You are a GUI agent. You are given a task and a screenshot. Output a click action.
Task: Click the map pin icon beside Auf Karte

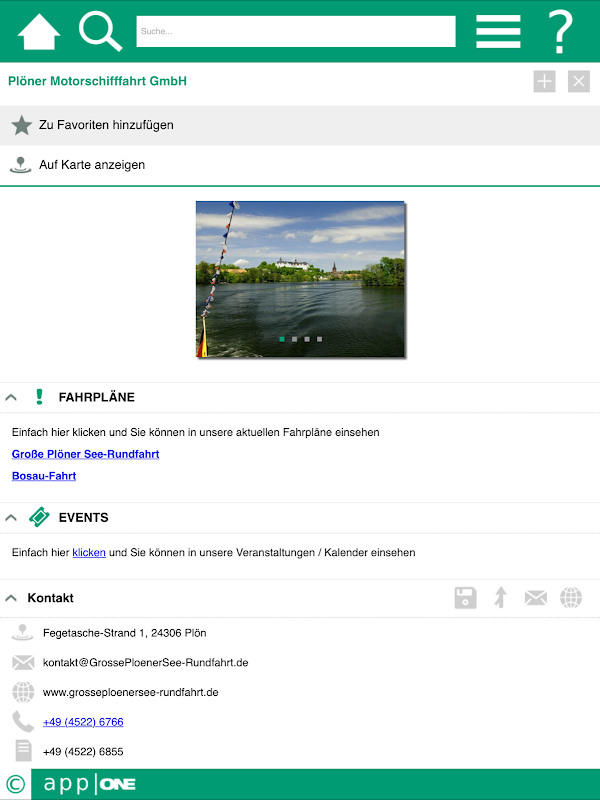point(20,165)
